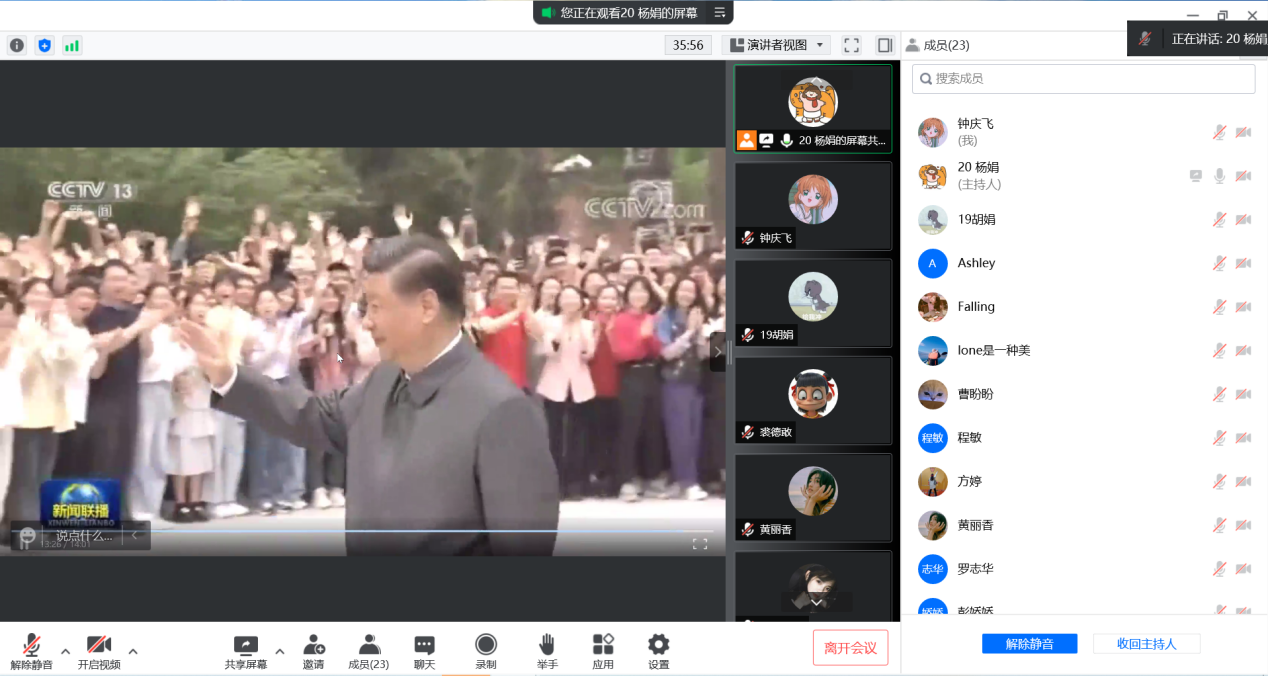Click the 说点什么 comment box

[84, 536]
